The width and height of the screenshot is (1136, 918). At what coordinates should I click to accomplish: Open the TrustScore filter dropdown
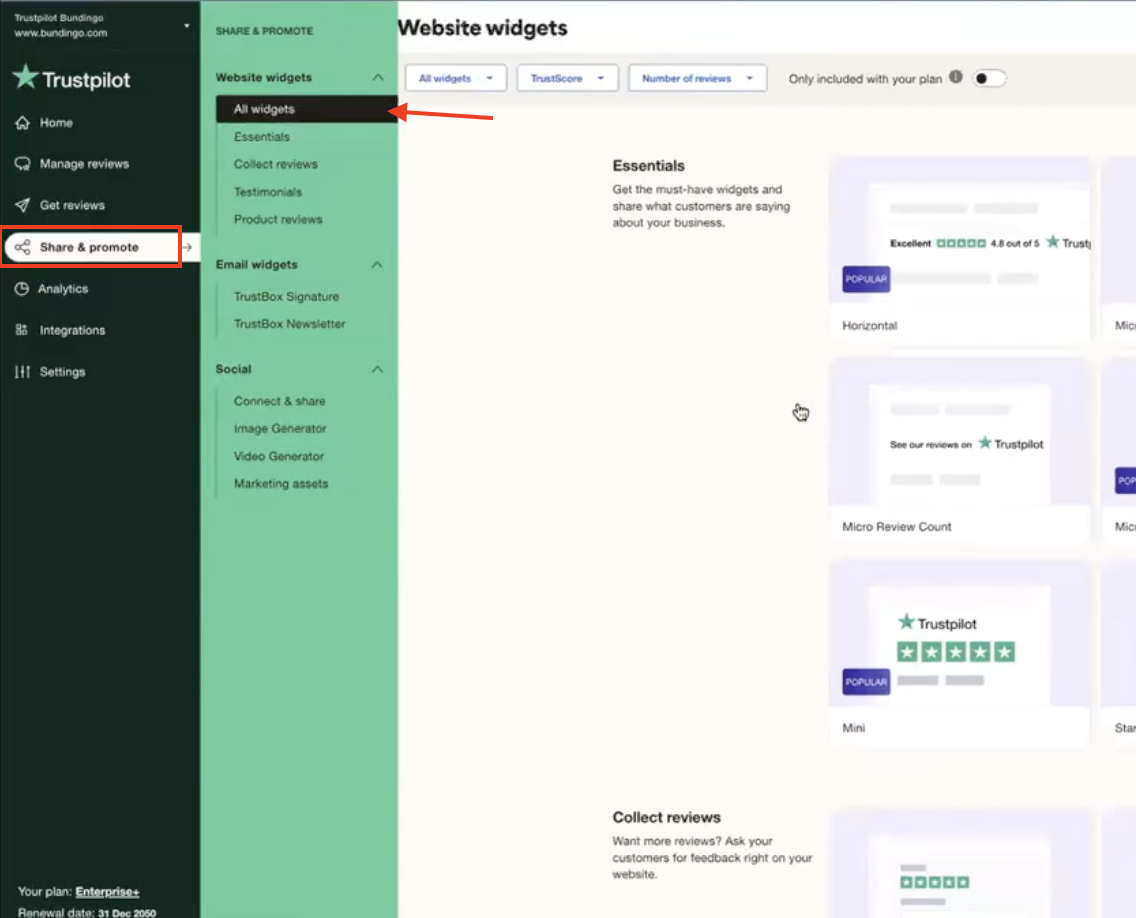[567, 78]
